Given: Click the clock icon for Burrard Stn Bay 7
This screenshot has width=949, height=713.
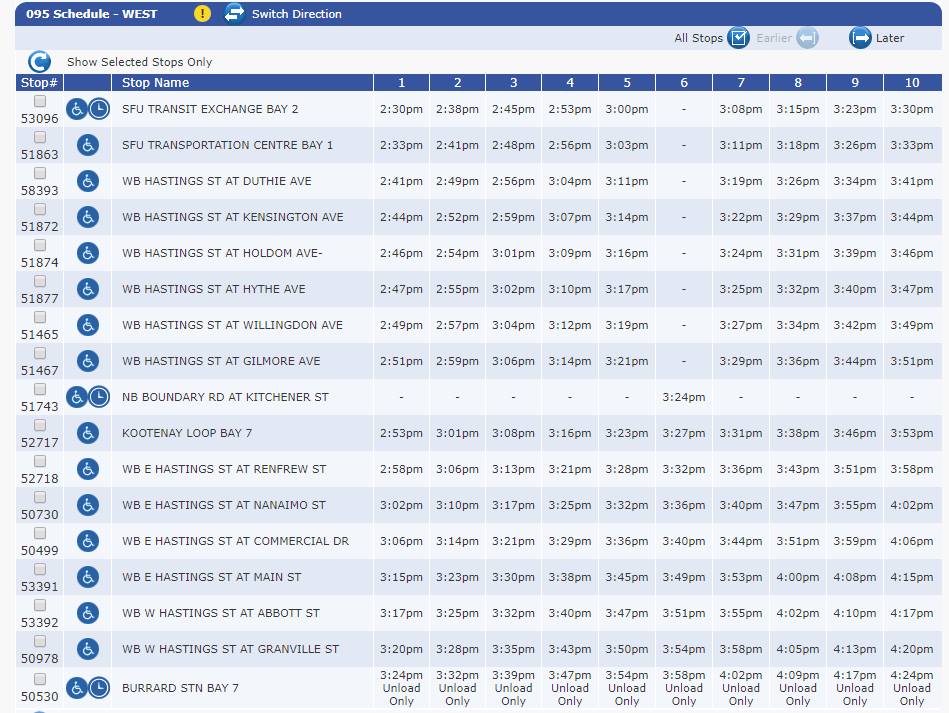Looking at the screenshot, I should 99,688.
